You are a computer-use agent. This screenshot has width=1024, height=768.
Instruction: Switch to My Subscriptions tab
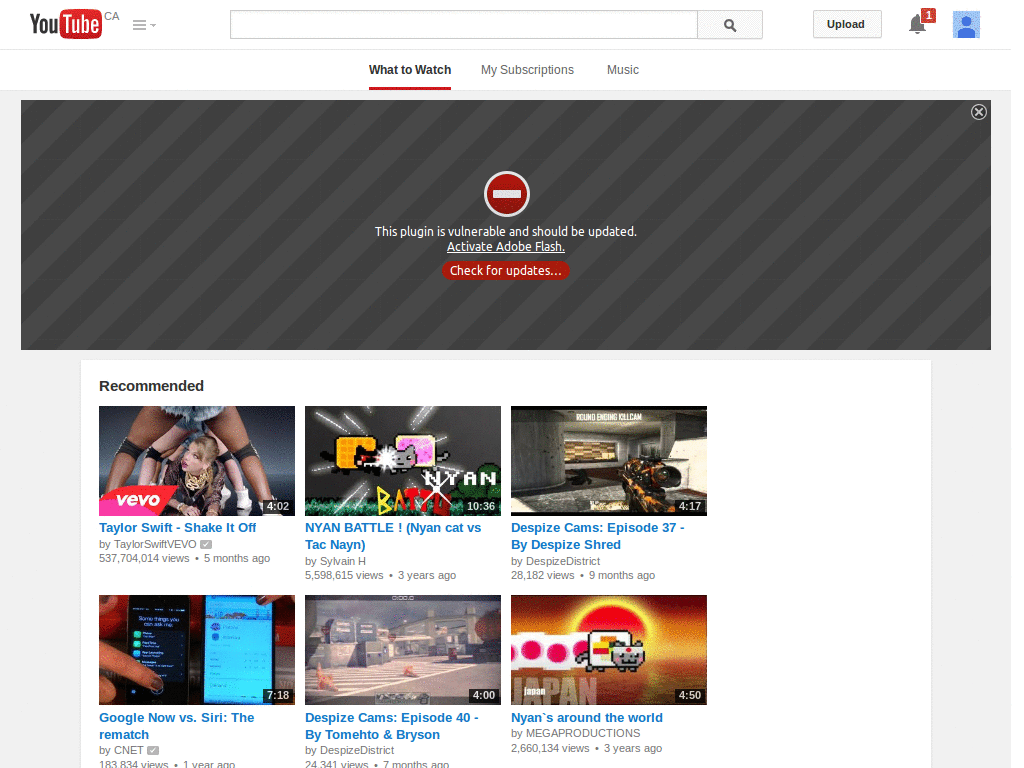click(527, 70)
